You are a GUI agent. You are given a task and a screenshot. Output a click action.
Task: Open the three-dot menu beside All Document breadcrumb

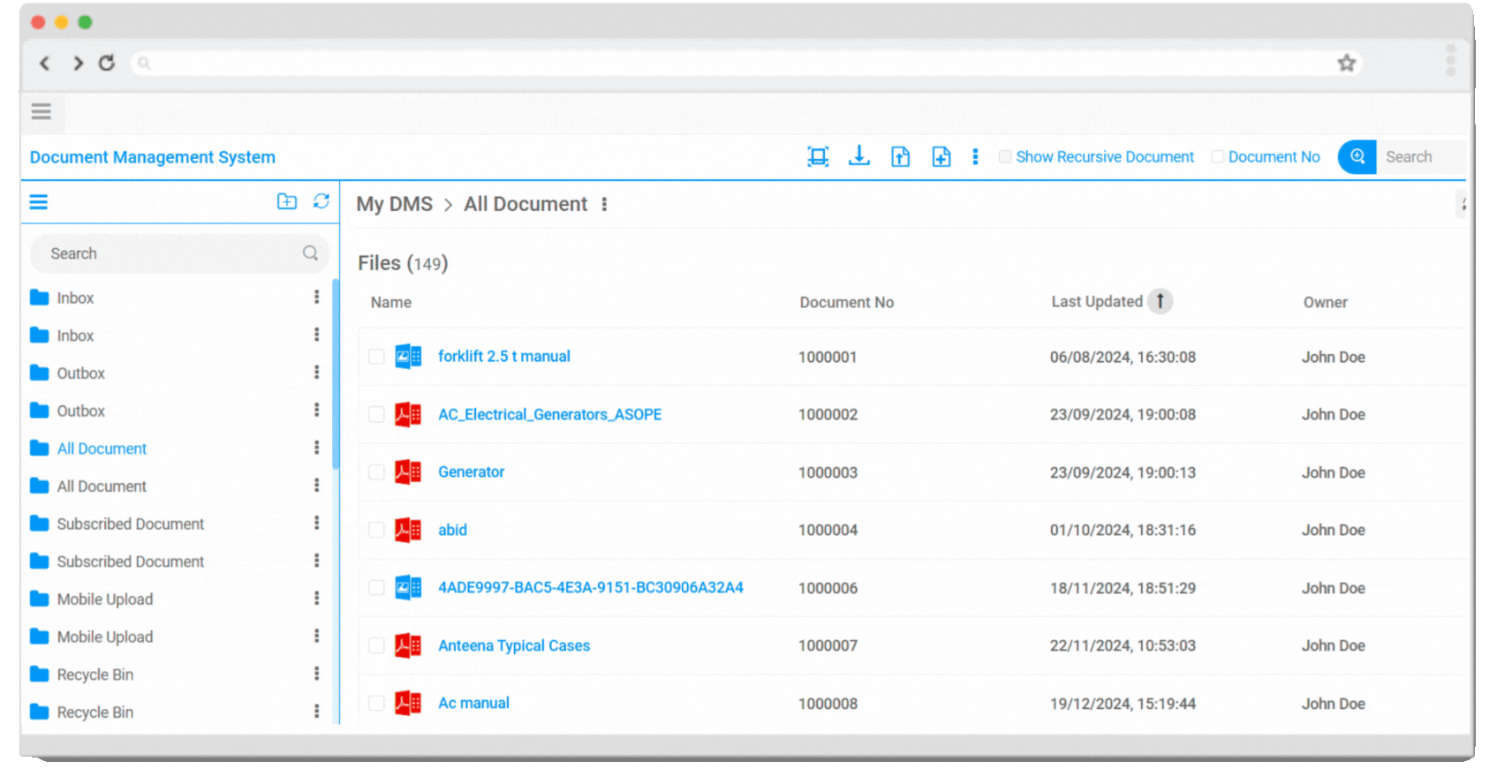click(604, 204)
